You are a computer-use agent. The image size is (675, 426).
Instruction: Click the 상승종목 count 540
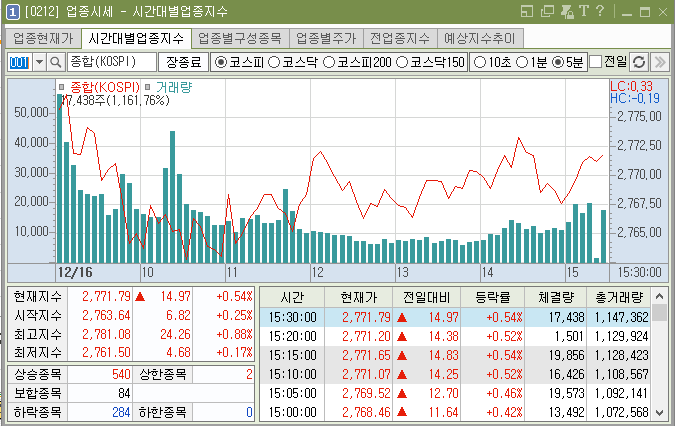pos(121,374)
